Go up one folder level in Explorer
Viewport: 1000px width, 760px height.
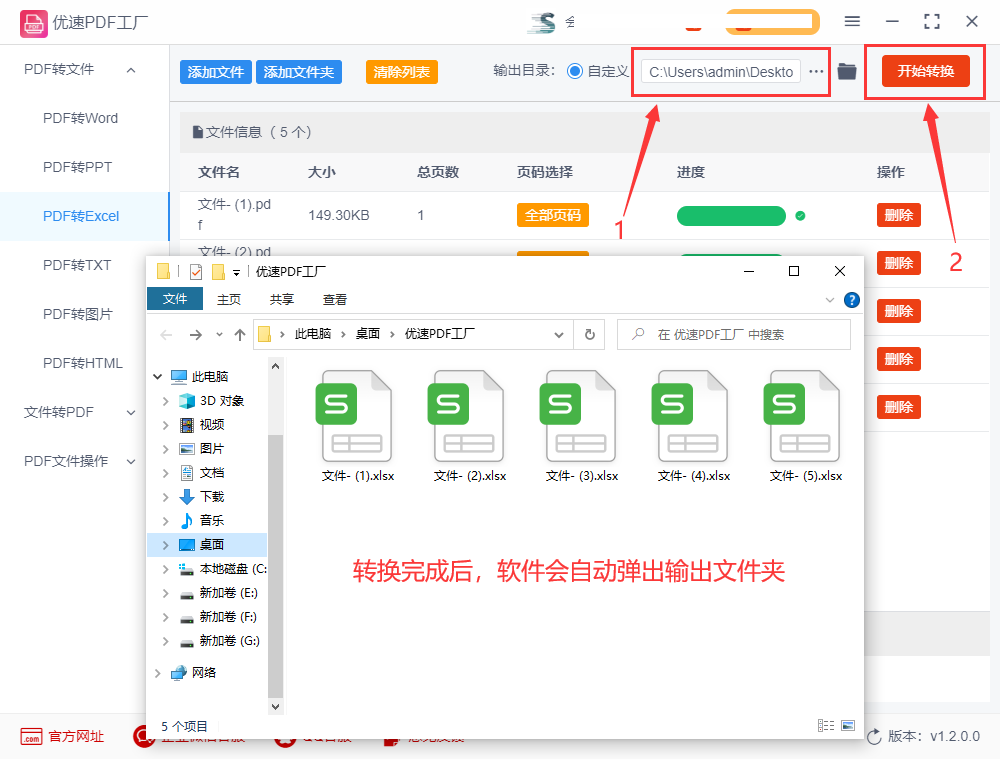coord(240,335)
